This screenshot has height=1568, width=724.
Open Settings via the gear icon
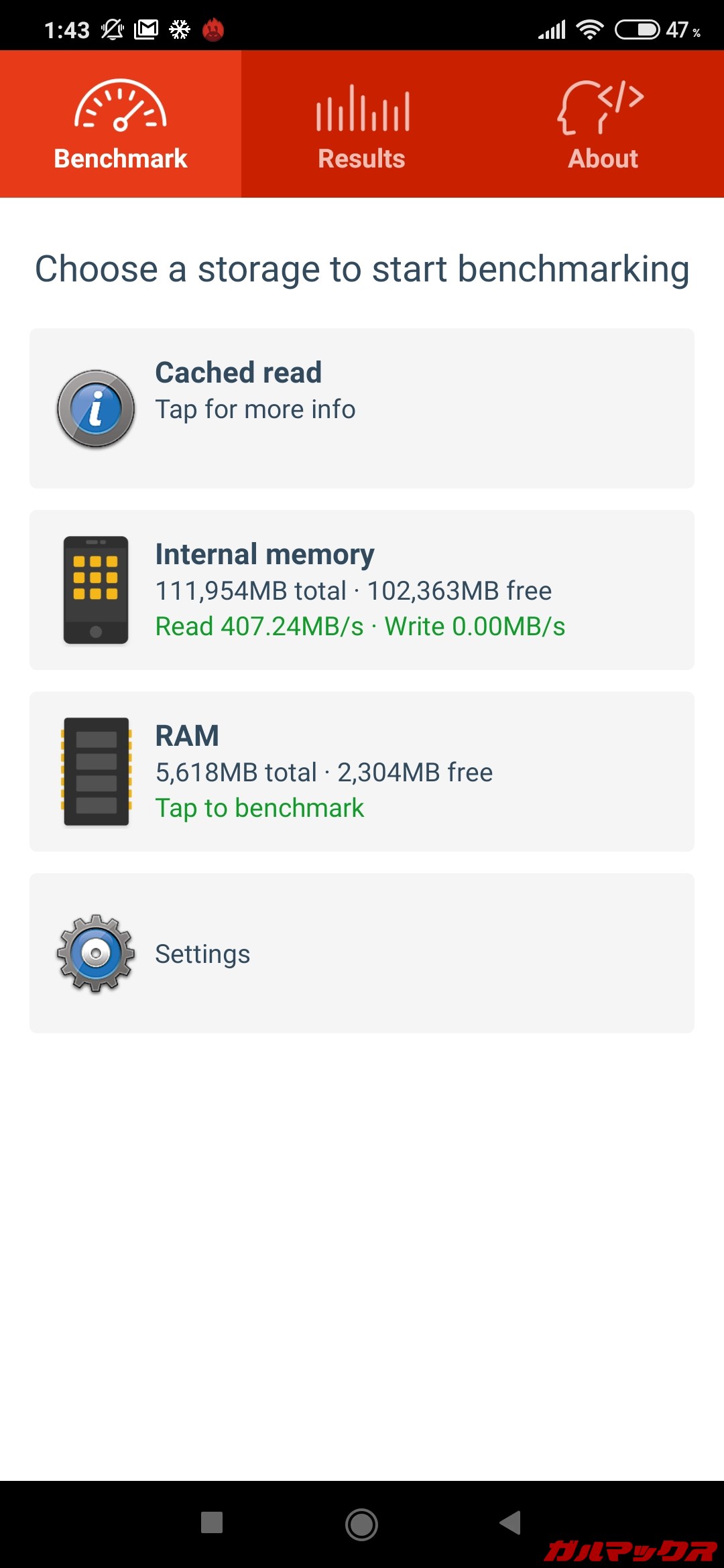(x=95, y=953)
